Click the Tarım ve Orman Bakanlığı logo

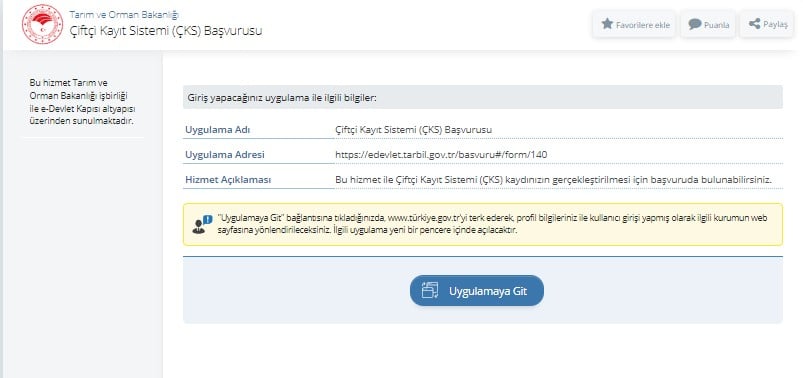point(43,24)
